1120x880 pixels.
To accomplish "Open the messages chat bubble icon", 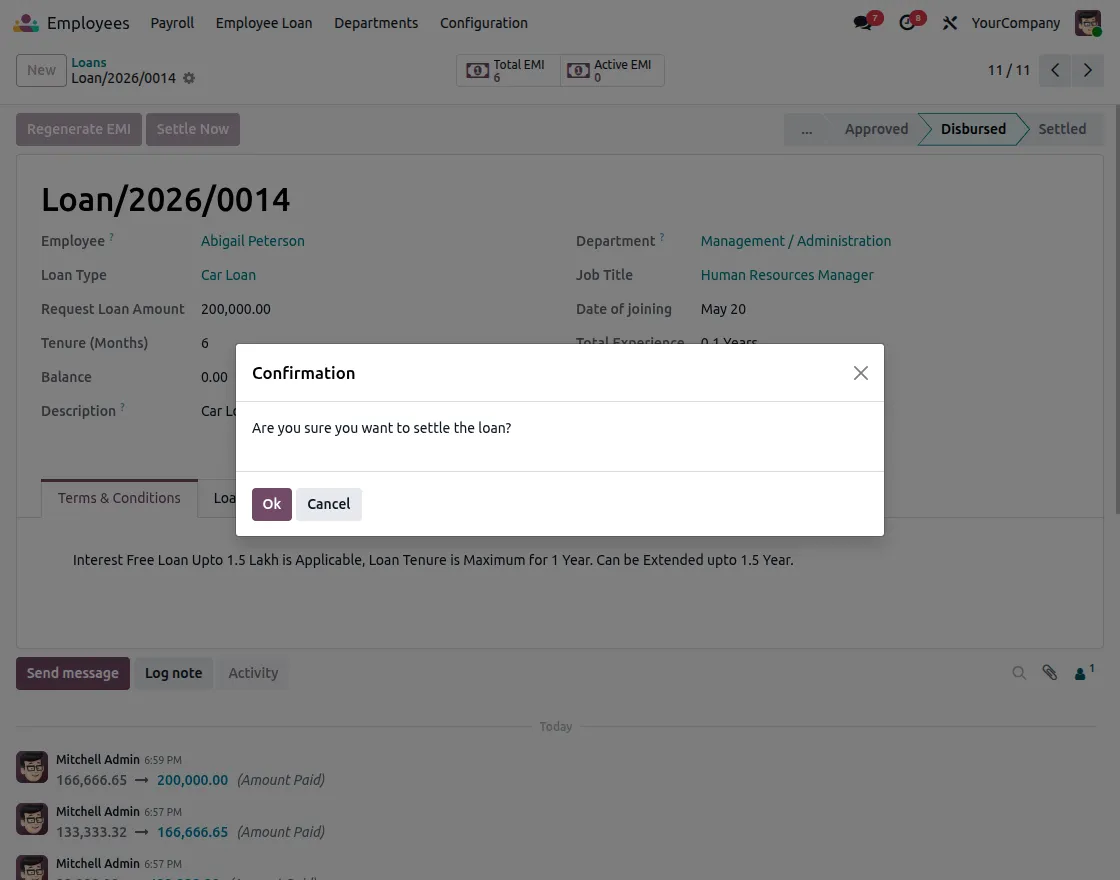I will [x=863, y=23].
